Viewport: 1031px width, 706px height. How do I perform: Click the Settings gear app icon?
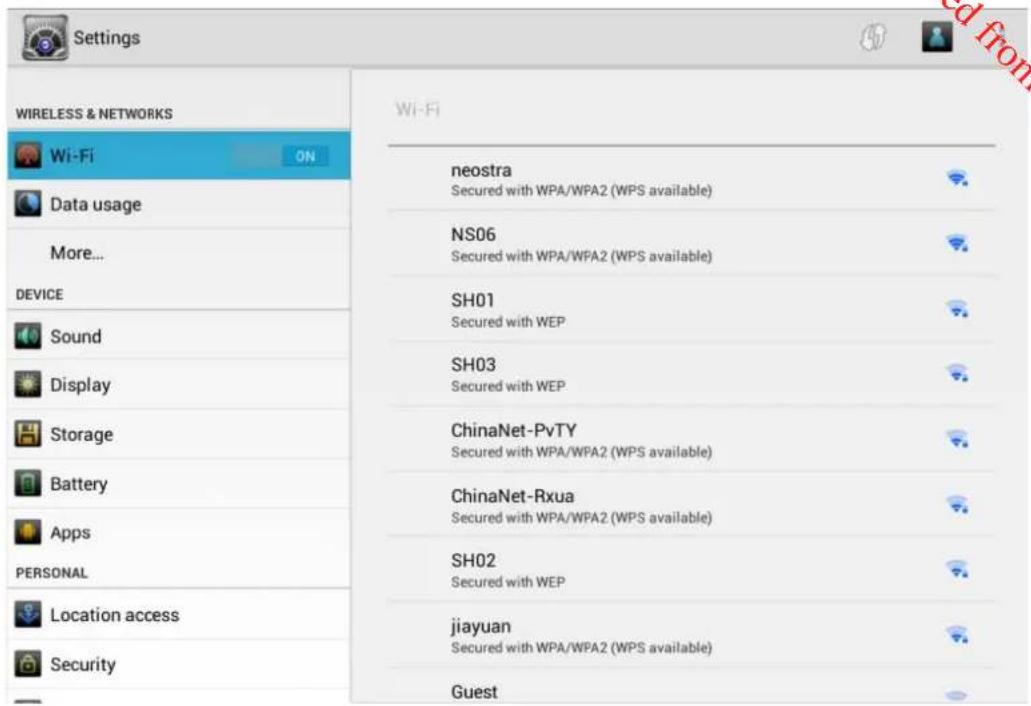tap(45, 38)
